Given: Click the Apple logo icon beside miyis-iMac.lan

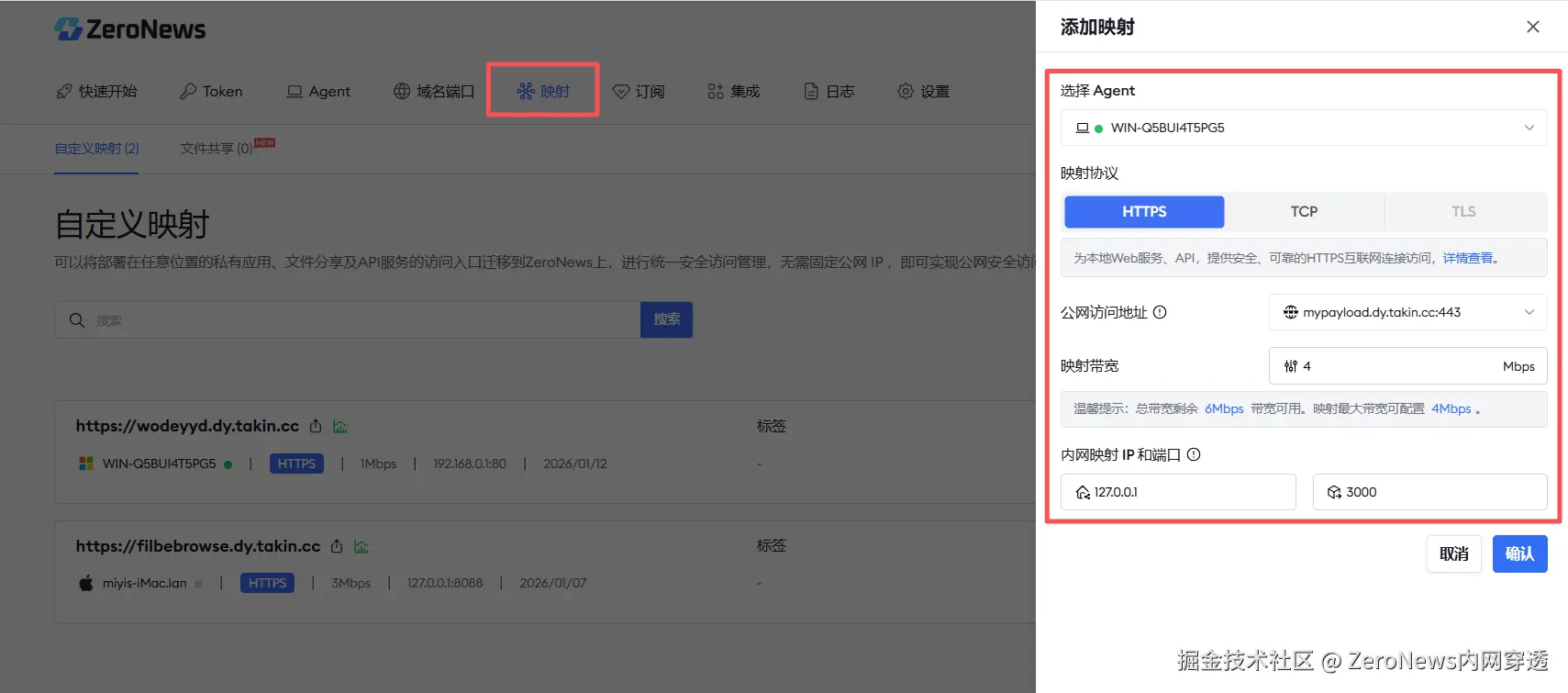Looking at the screenshot, I should click(86, 583).
